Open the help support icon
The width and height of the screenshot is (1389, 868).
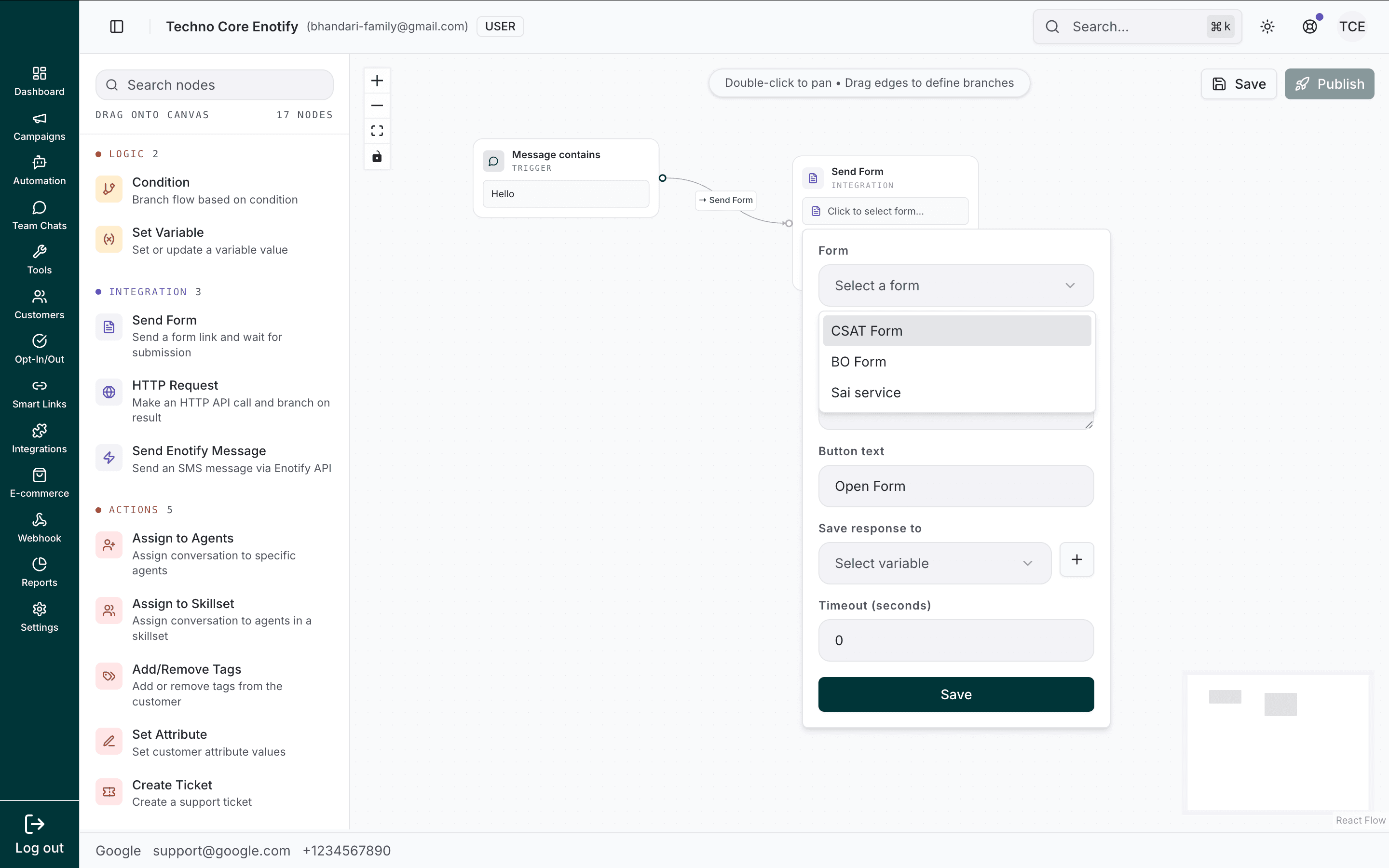[1310, 27]
